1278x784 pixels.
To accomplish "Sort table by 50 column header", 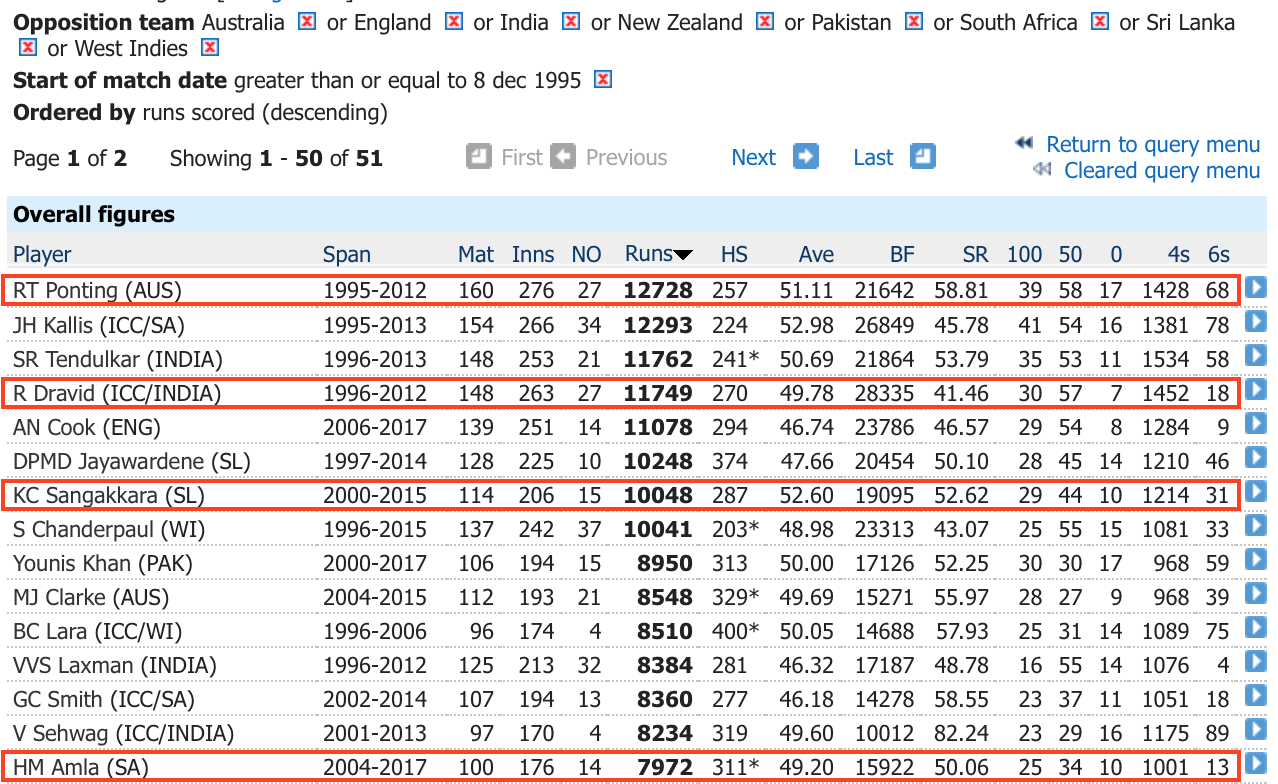I will click(1070, 254).
